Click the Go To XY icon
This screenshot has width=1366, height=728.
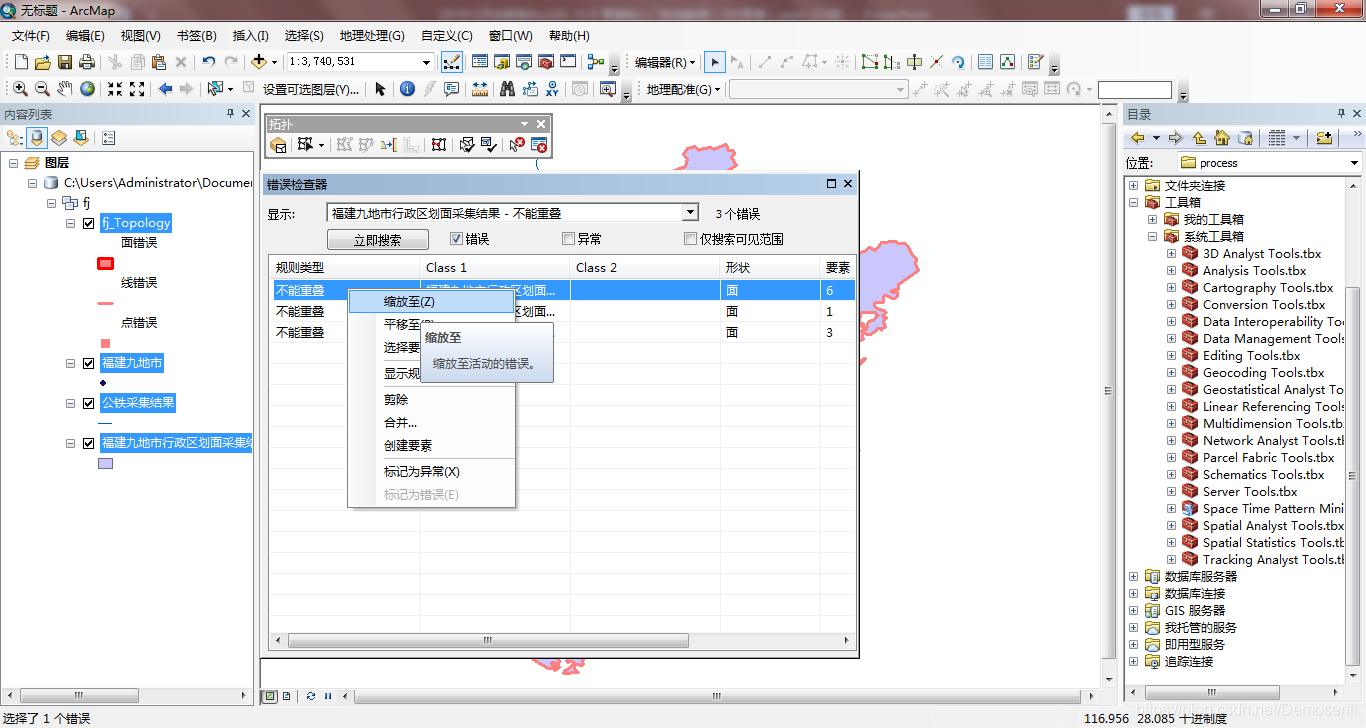(x=552, y=89)
